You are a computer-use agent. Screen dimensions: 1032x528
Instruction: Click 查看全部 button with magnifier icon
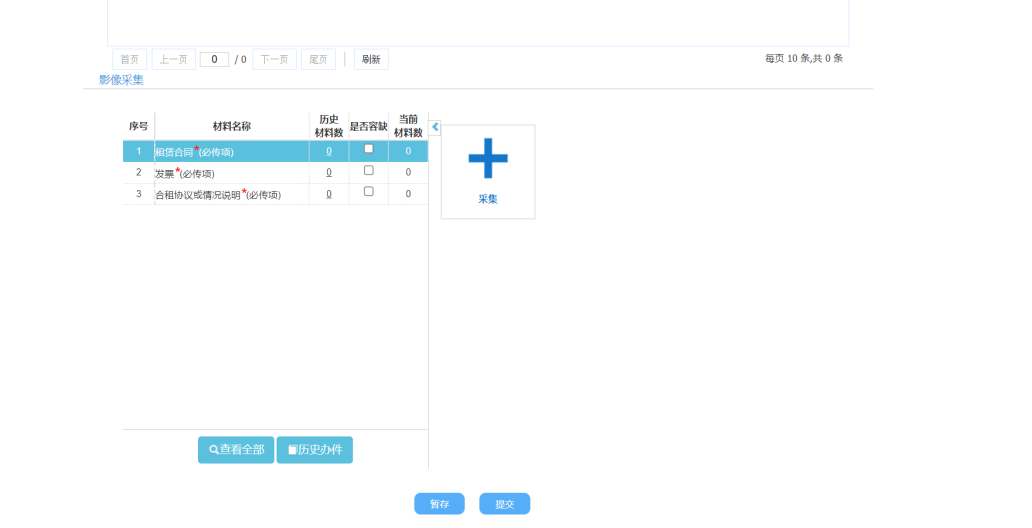point(236,450)
